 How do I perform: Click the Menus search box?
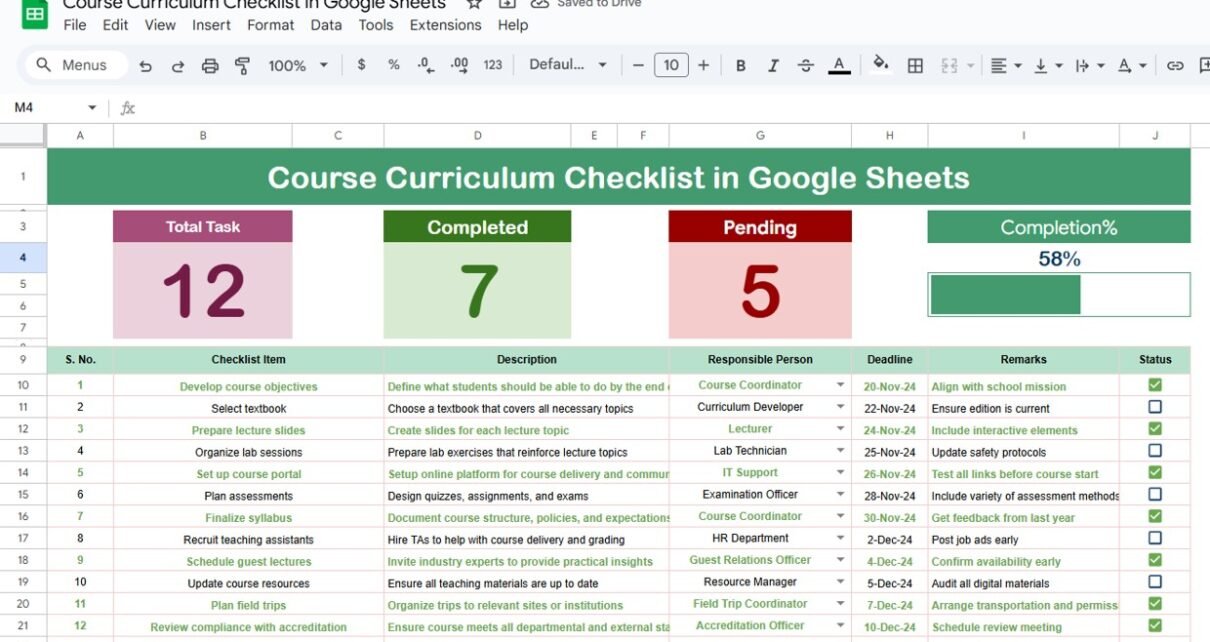pos(77,65)
